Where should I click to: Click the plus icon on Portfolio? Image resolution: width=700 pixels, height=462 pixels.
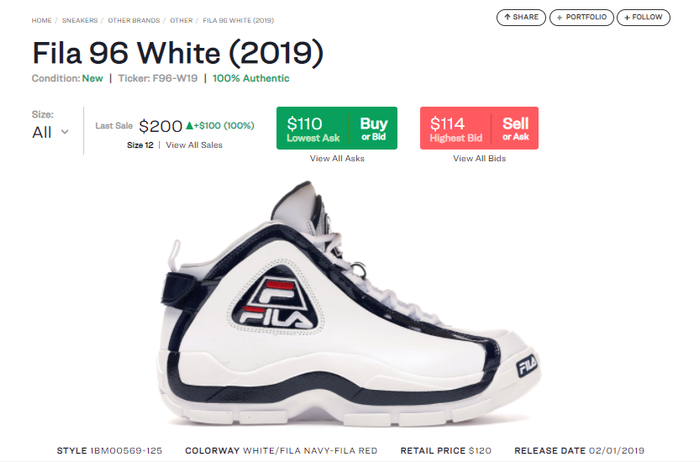(x=559, y=17)
